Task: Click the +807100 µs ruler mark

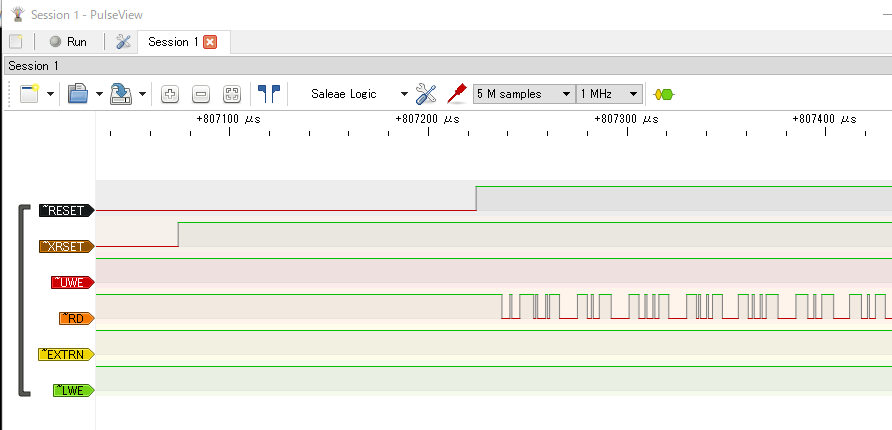Action: pos(229,119)
